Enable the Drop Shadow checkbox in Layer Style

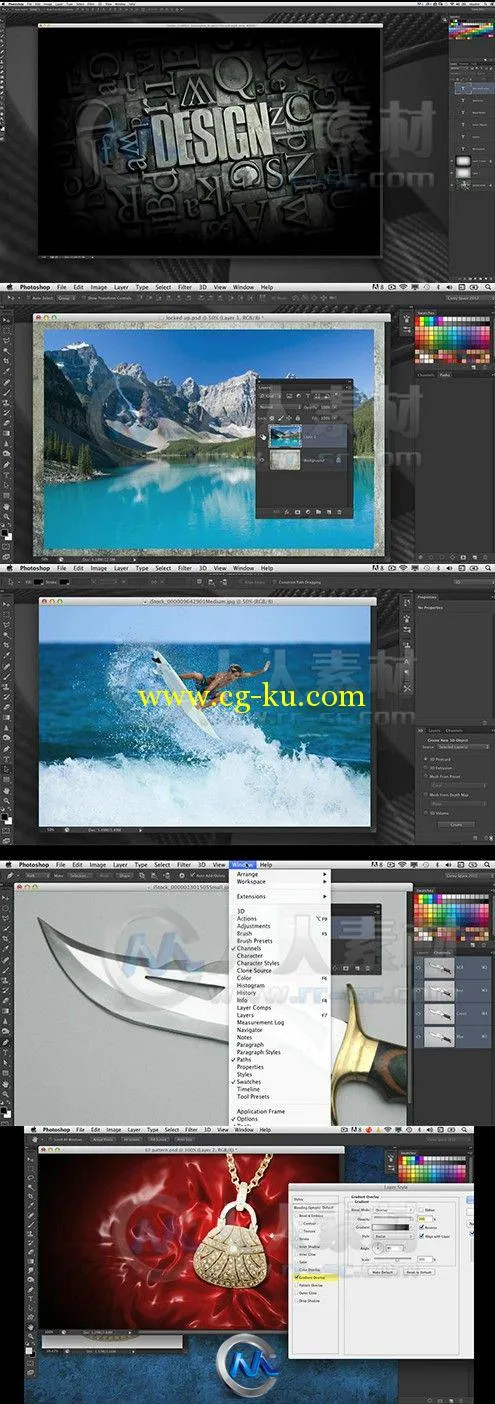(297, 1300)
